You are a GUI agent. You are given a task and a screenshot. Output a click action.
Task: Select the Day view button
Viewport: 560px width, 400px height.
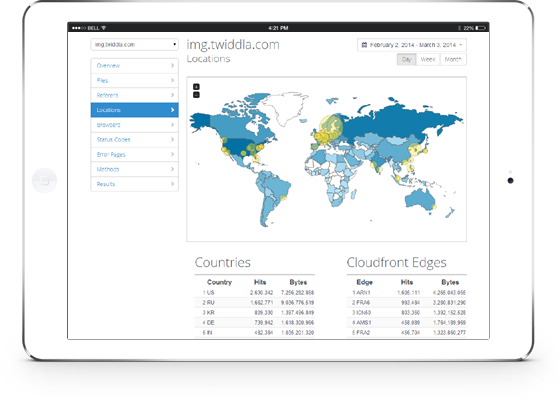(406, 59)
